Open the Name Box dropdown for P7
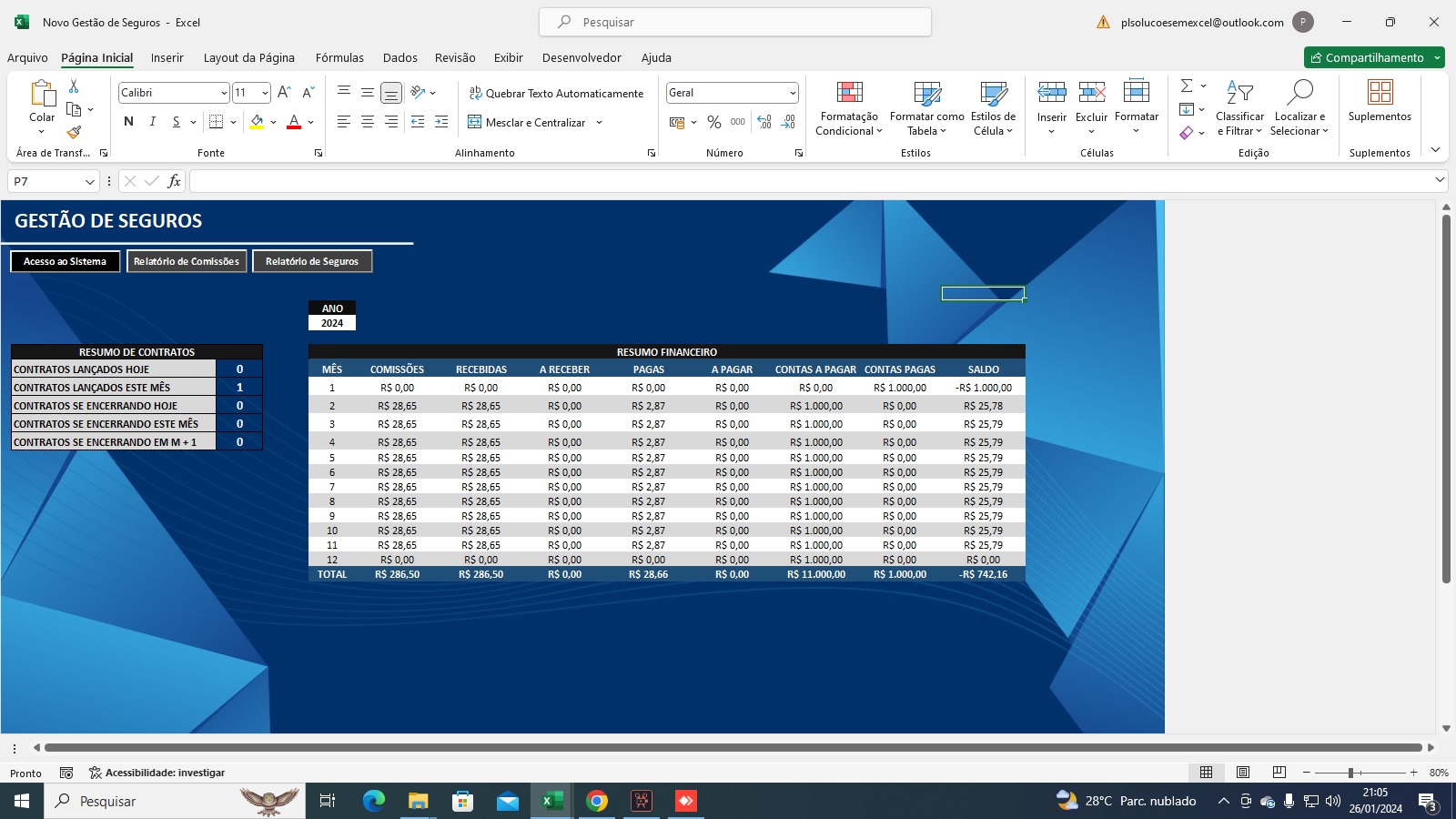This screenshot has height=819, width=1456. pos(90,182)
